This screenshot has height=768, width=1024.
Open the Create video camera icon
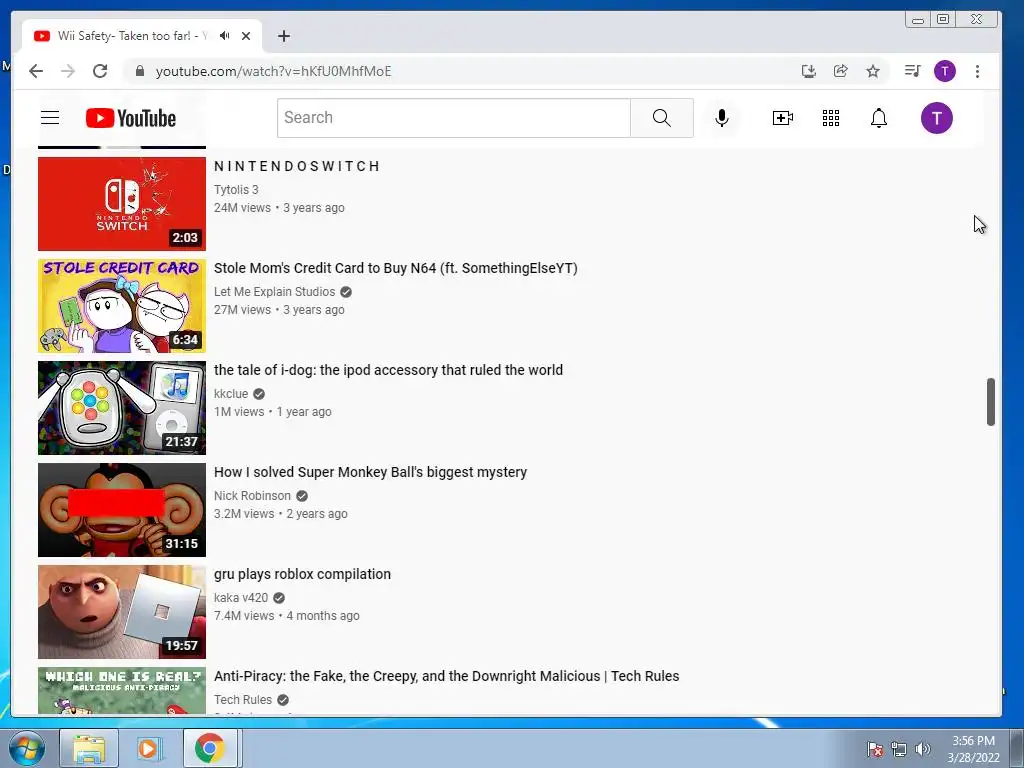782,118
